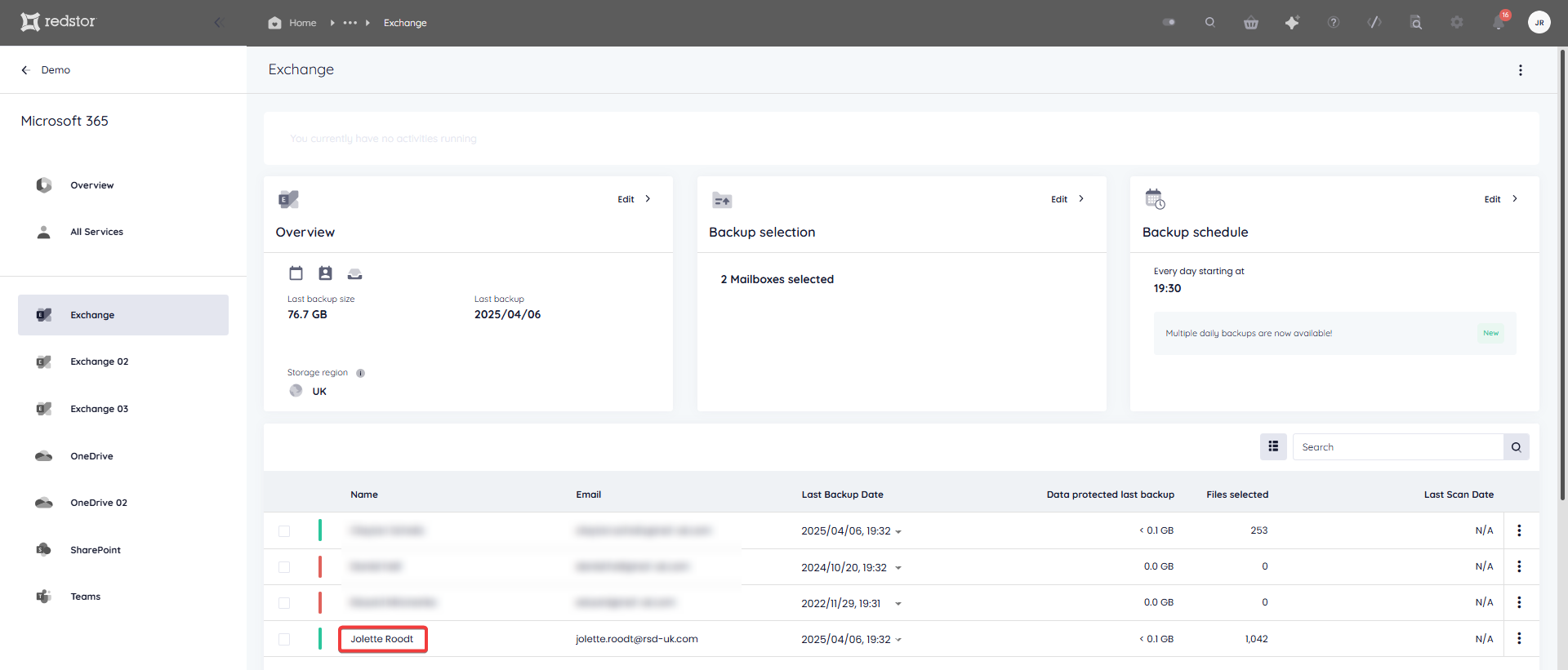
Task: Open row menu for Jolette Roodt
Action: 1519,638
